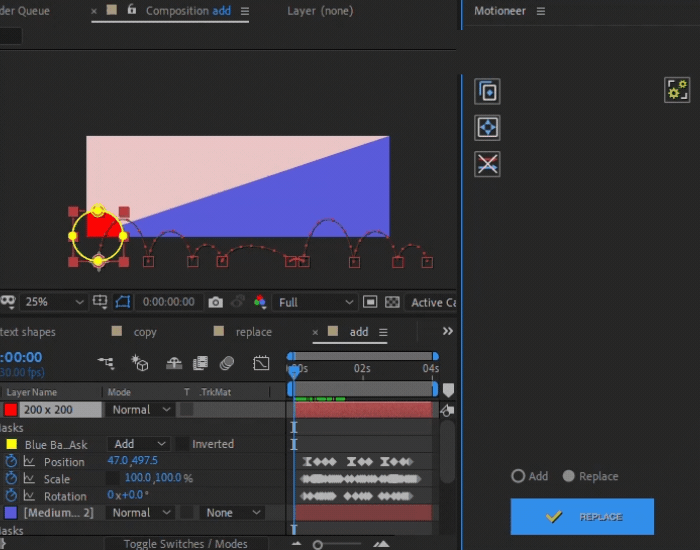Toggle Position stopwatch keyframing
The image size is (700, 550).
click(11, 461)
